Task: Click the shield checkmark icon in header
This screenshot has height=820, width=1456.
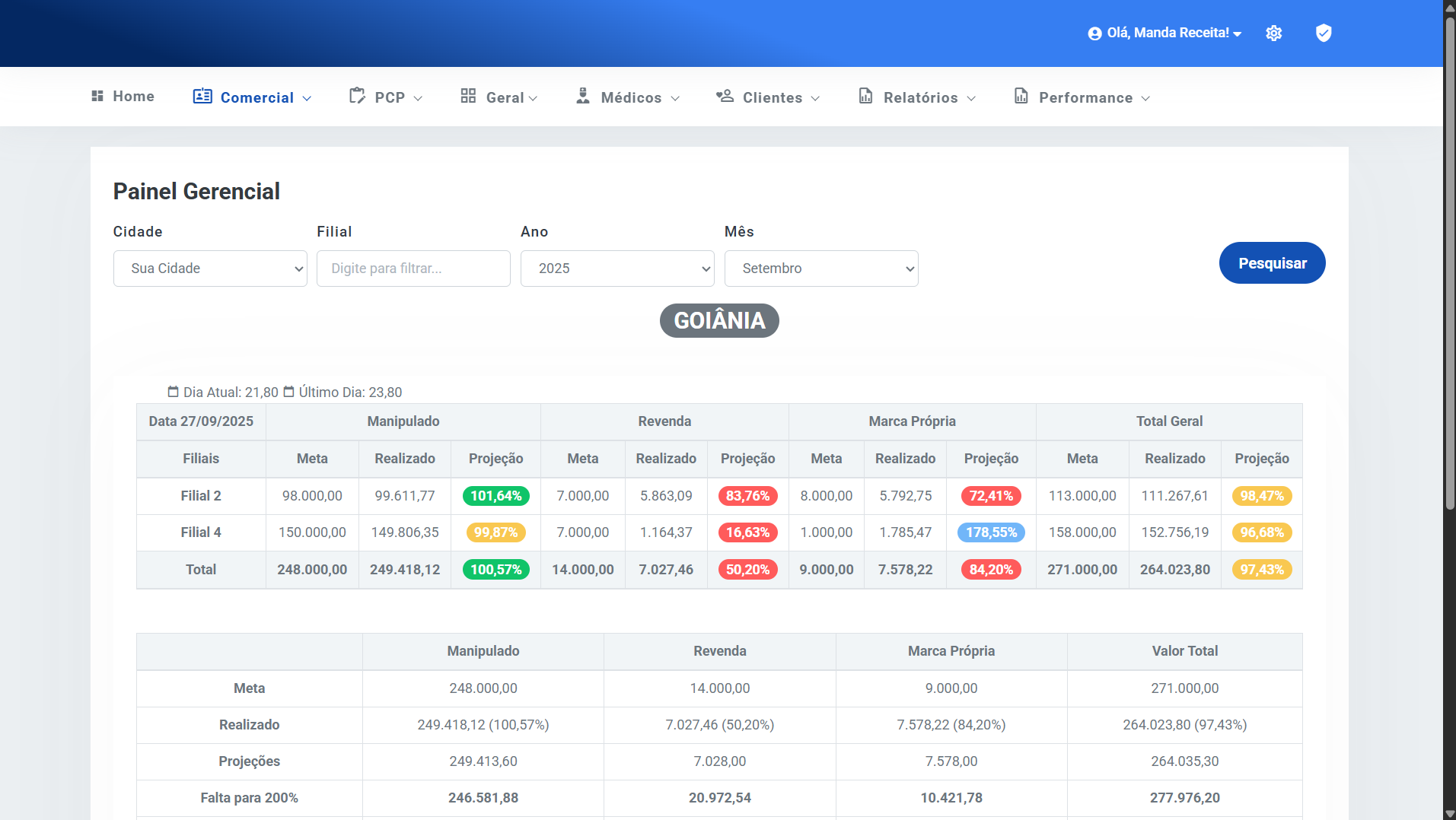Action: tap(1324, 33)
